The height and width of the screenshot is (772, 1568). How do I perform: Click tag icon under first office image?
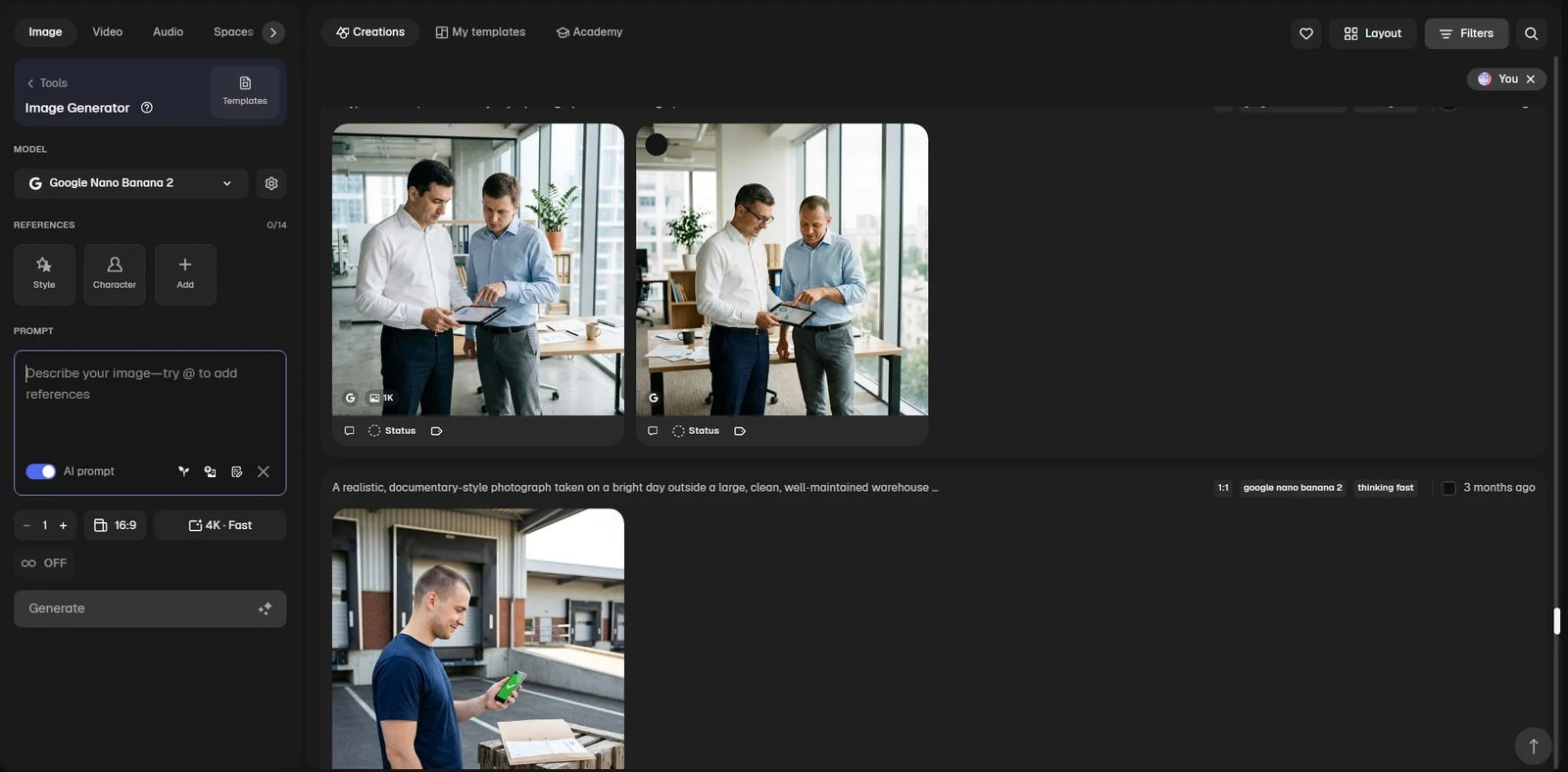(436, 431)
